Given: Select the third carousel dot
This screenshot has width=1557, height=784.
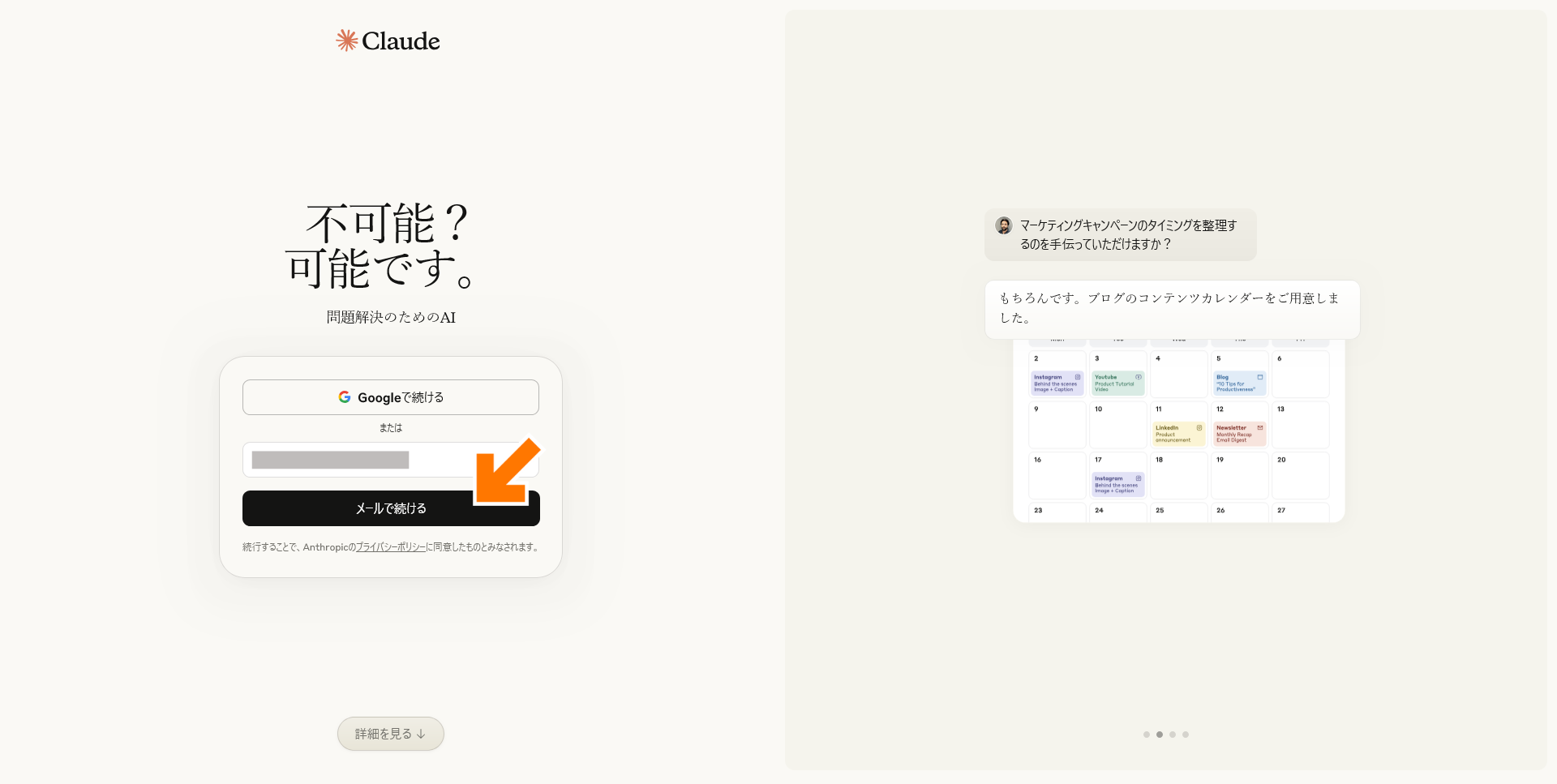Looking at the screenshot, I should [x=1173, y=735].
